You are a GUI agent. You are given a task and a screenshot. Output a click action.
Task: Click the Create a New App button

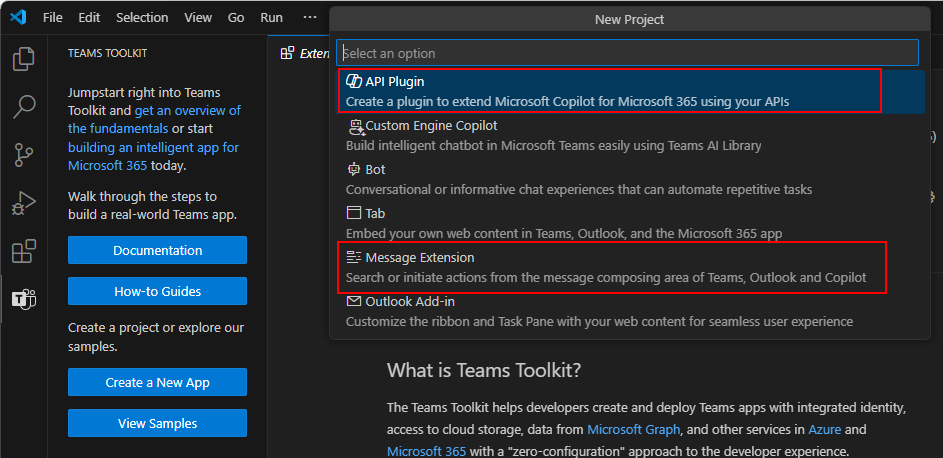click(158, 382)
